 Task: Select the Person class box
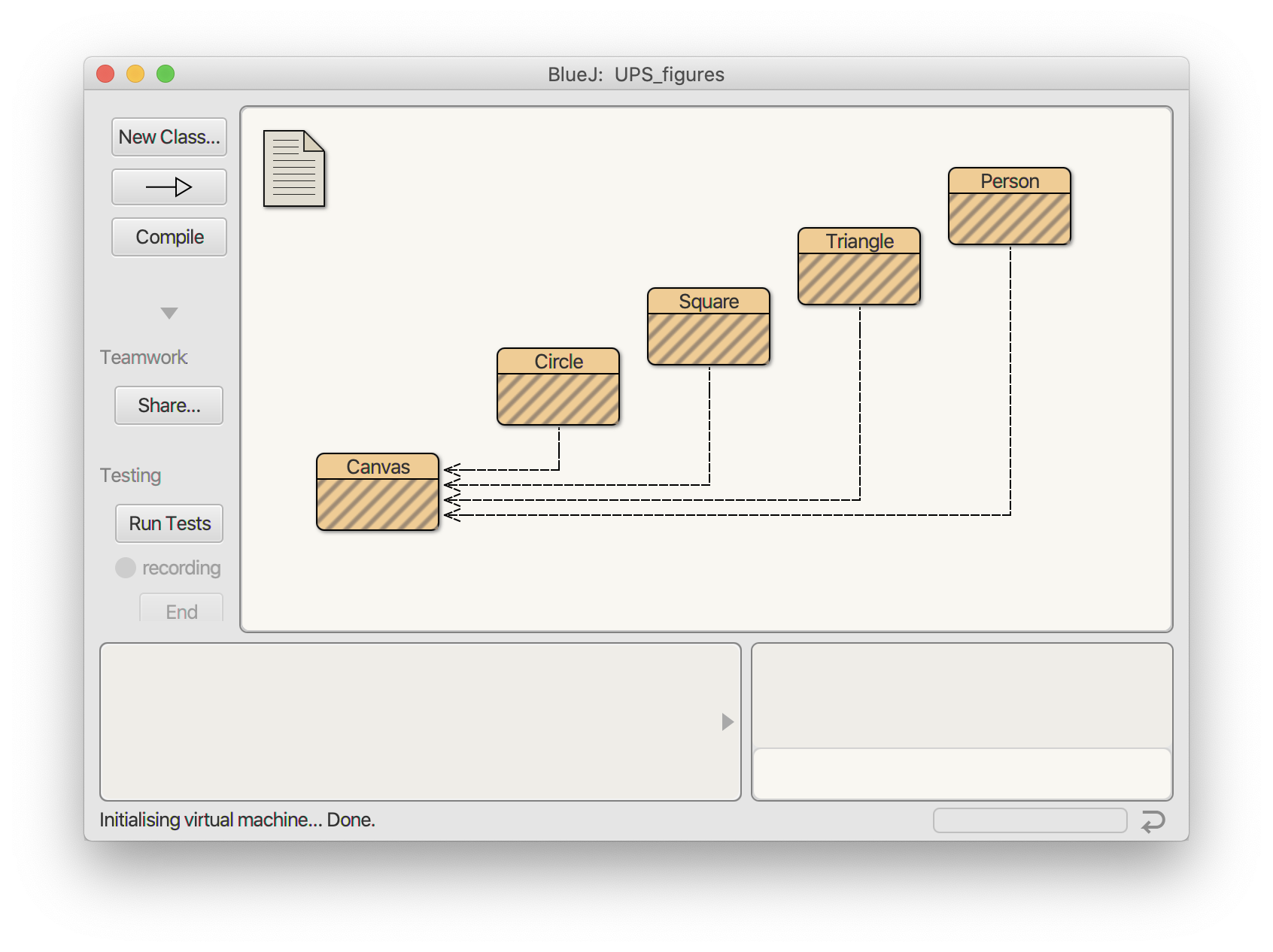1010,206
